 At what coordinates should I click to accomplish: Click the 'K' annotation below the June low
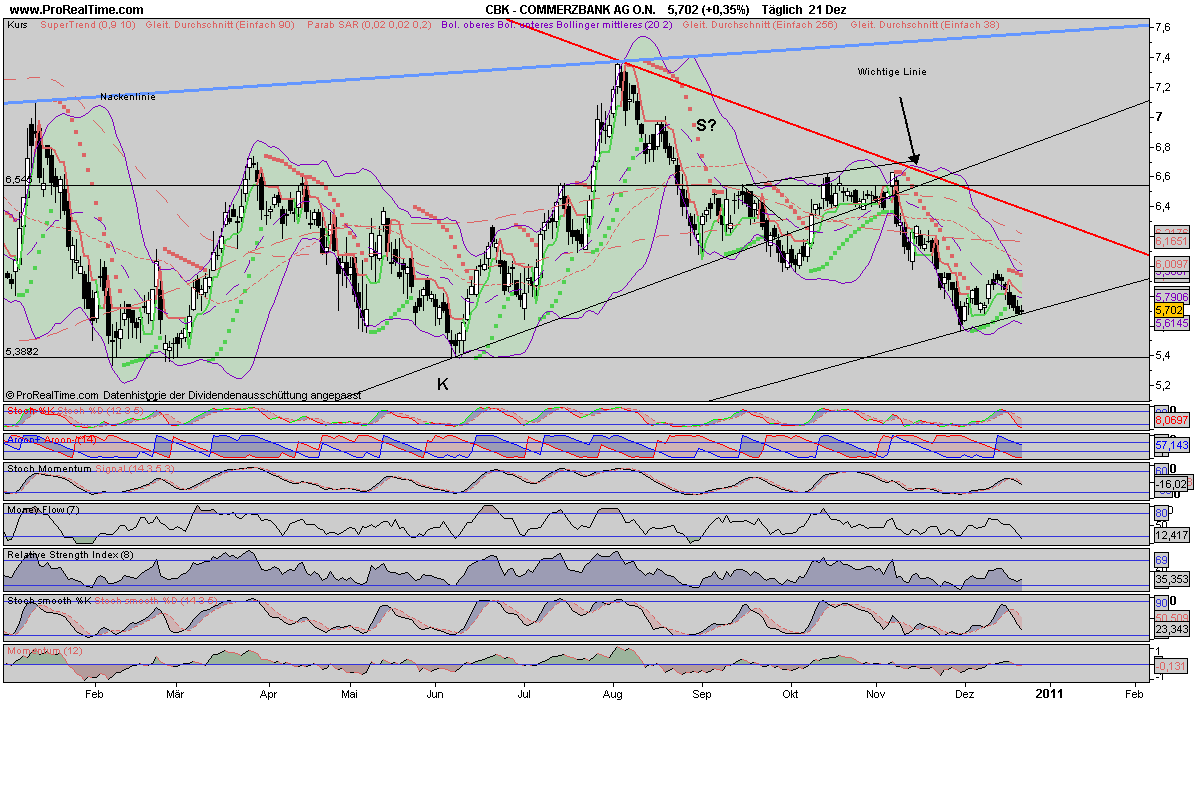tap(442, 383)
